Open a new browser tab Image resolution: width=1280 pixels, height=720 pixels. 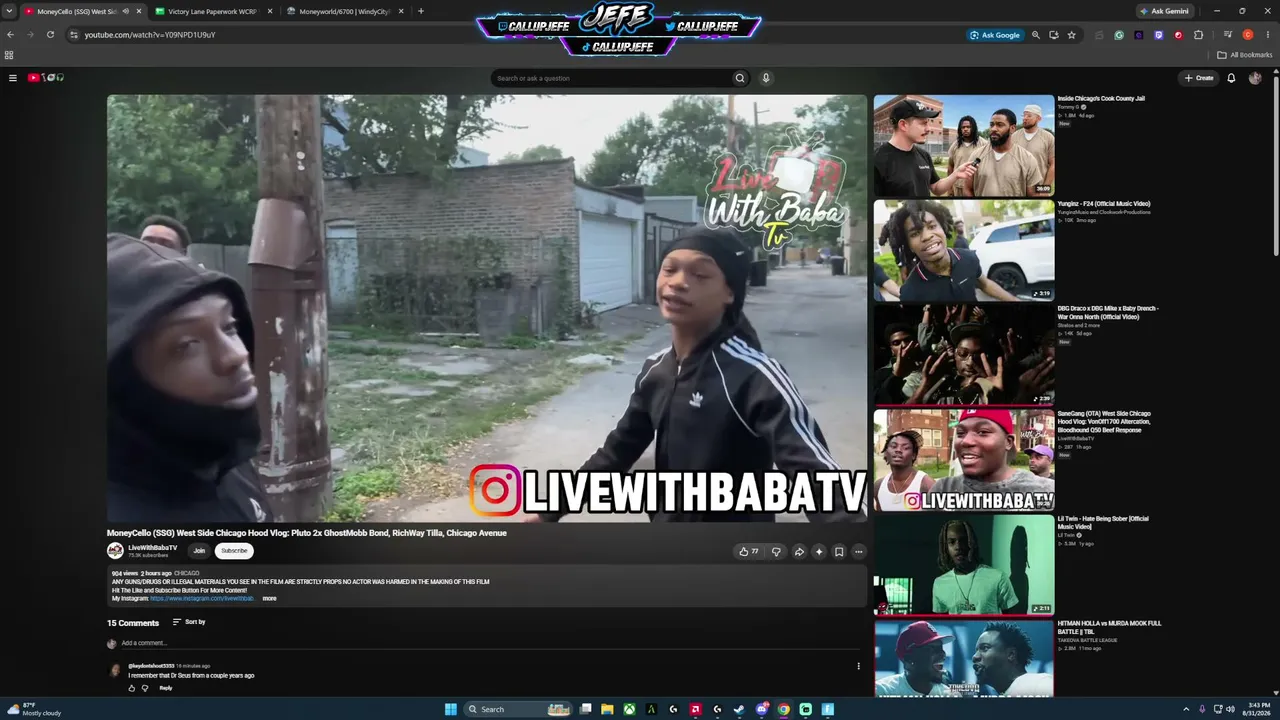pyautogui.click(x=421, y=12)
